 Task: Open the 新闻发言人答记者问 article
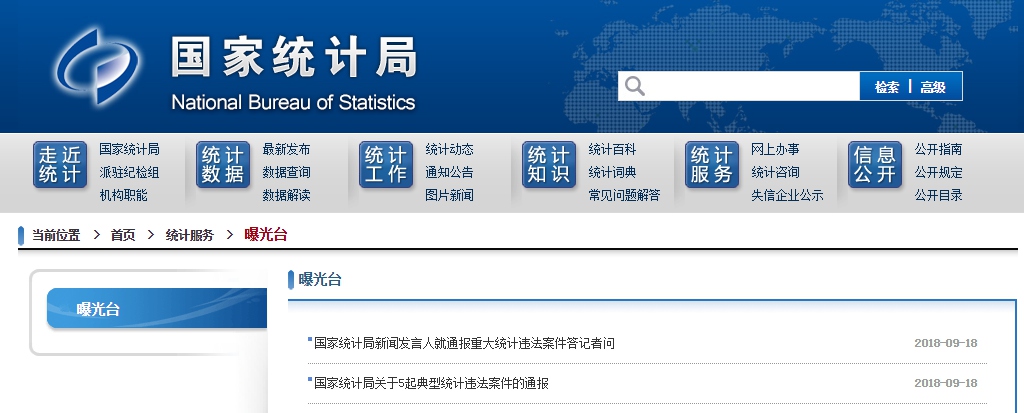pos(464,343)
